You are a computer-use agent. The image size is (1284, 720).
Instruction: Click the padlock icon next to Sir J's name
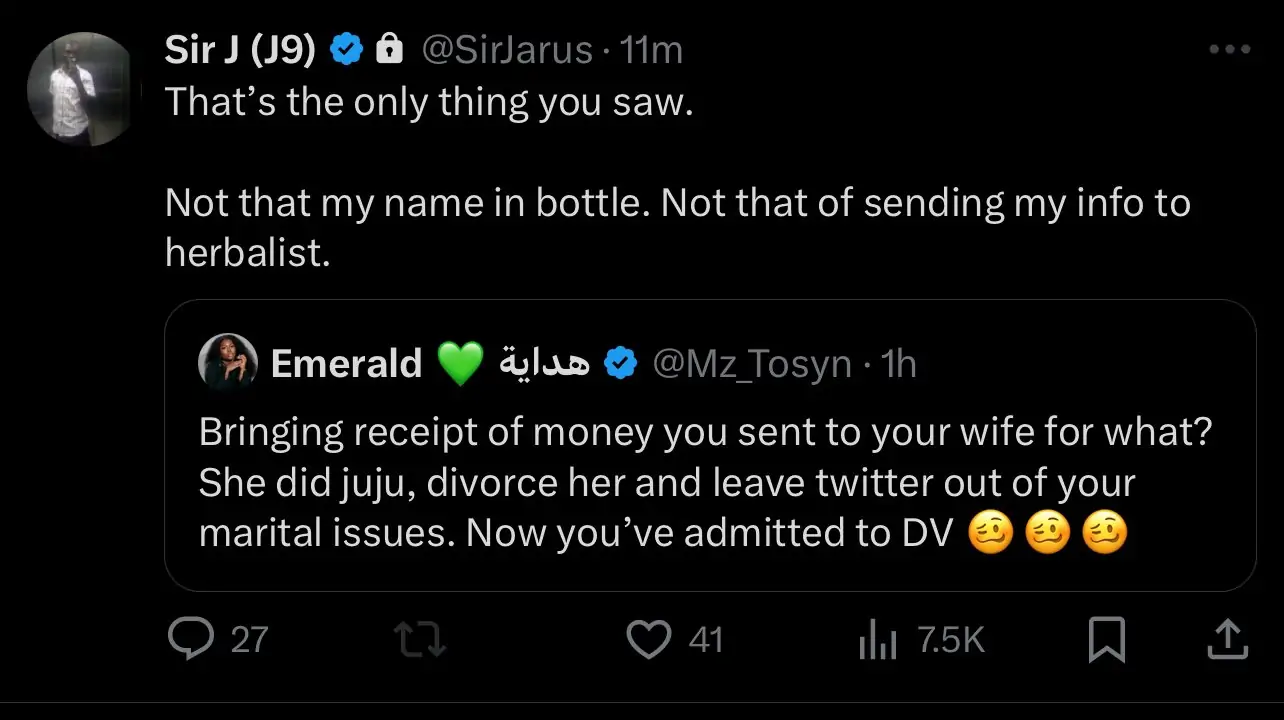coord(389,50)
